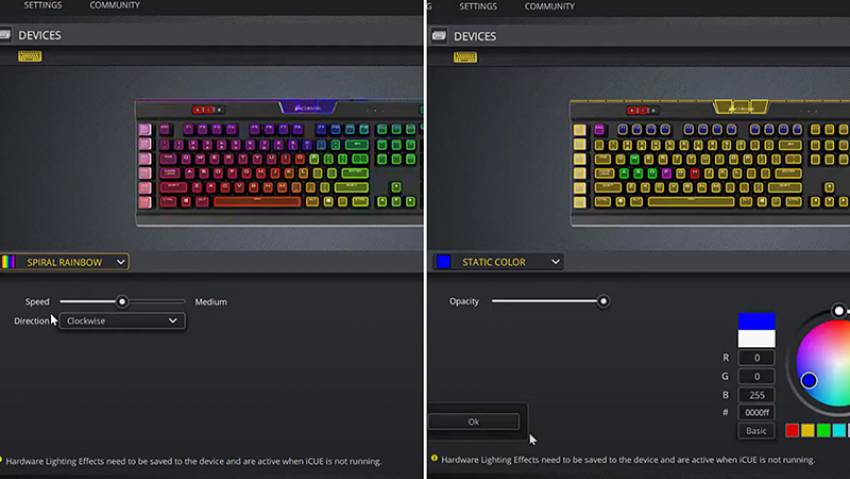Click the Corsair logo on the left keyboard
The height and width of the screenshot is (479, 850).
point(307,108)
